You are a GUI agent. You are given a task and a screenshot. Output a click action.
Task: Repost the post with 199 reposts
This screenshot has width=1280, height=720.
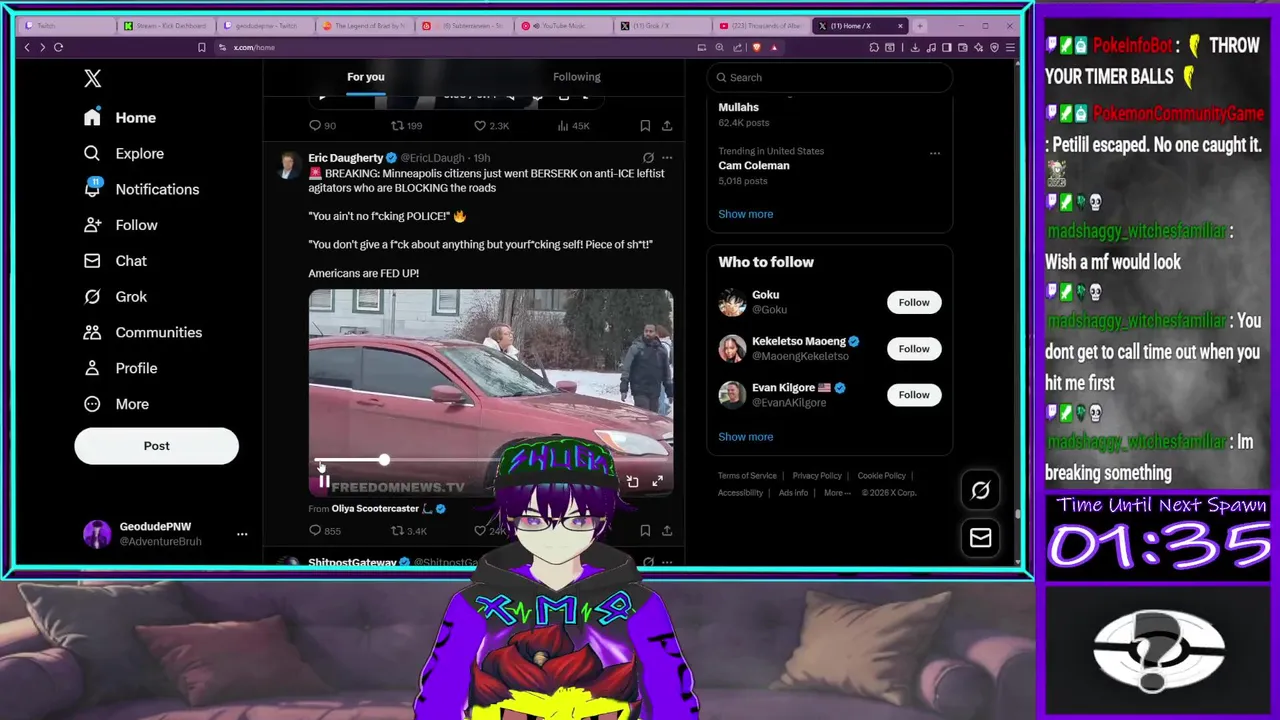(x=406, y=126)
